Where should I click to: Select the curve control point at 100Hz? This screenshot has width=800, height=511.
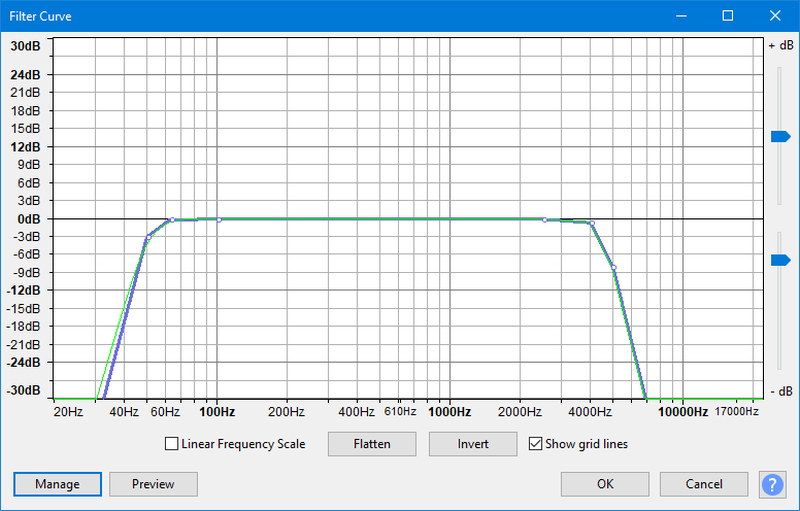[x=219, y=220]
